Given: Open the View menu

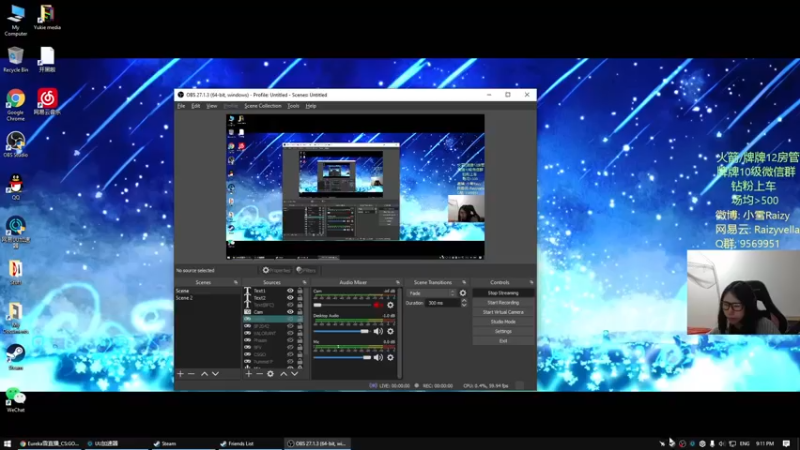Looking at the screenshot, I should pos(212,106).
